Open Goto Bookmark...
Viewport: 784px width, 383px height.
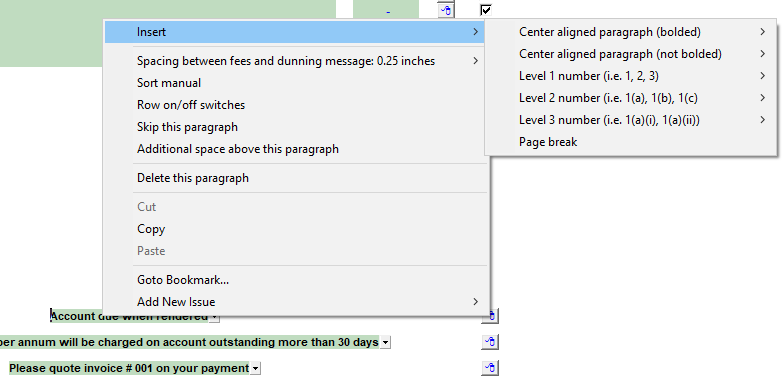(x=295, y=280)
